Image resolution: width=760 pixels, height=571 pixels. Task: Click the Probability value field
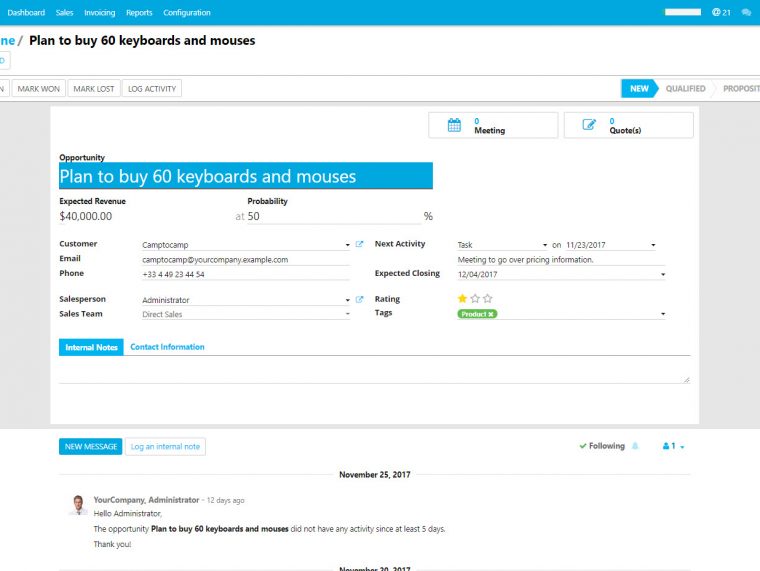coord(334,216)
